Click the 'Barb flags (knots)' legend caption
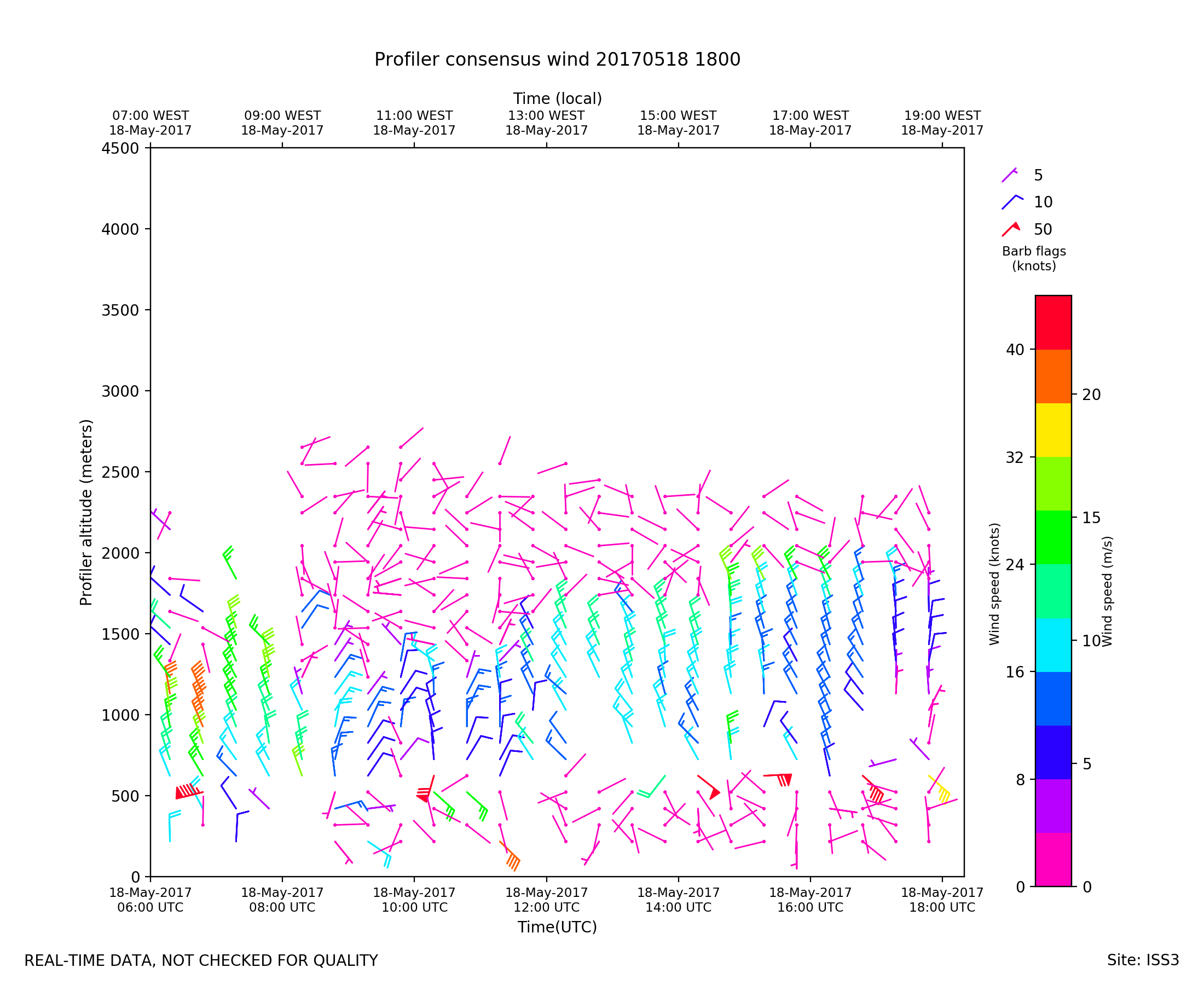This screenshot has height=985, width=1204. point(1034,259)
